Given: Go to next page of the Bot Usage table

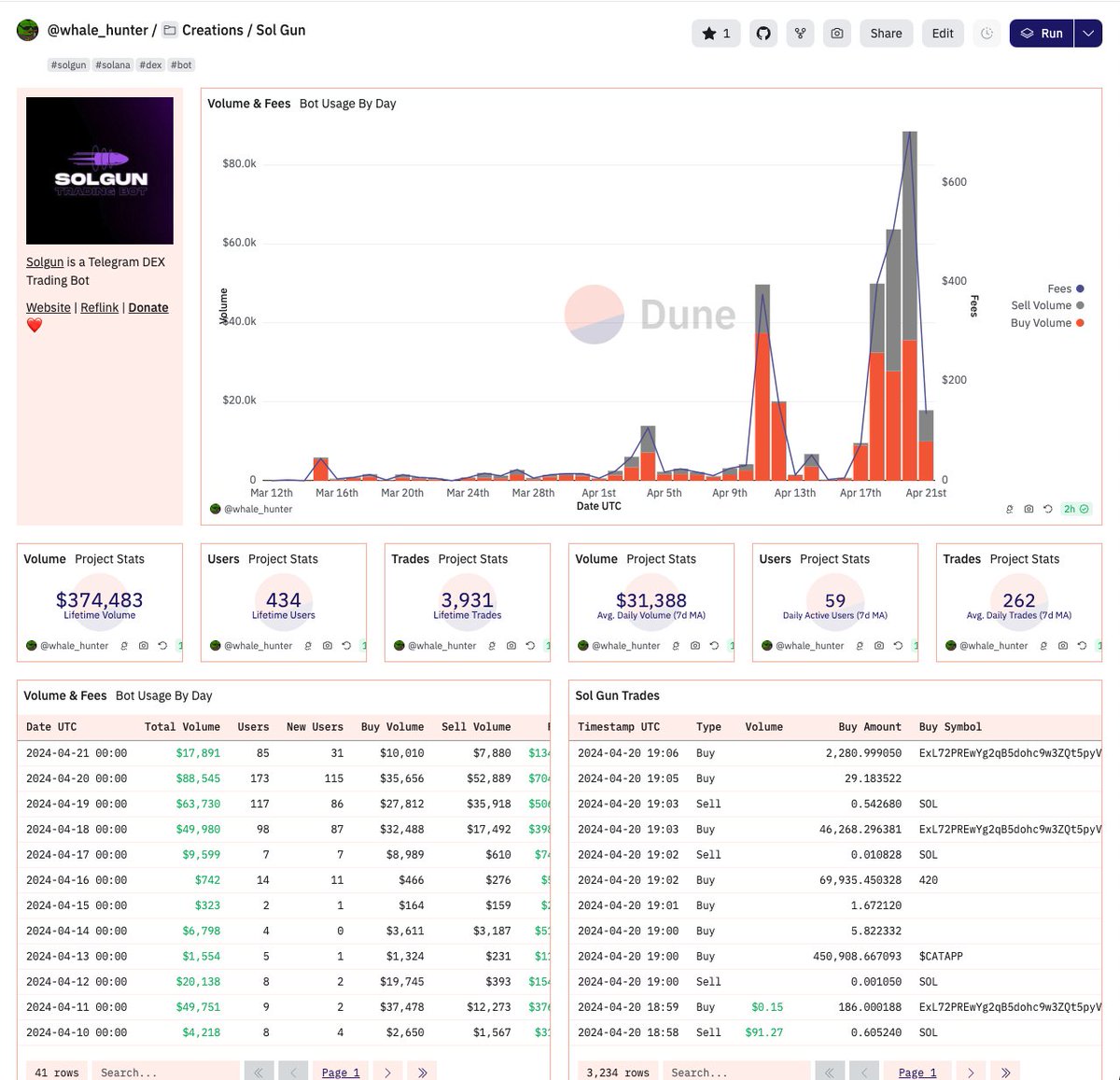Looking at the screenshot, I should coord(388,1073).
